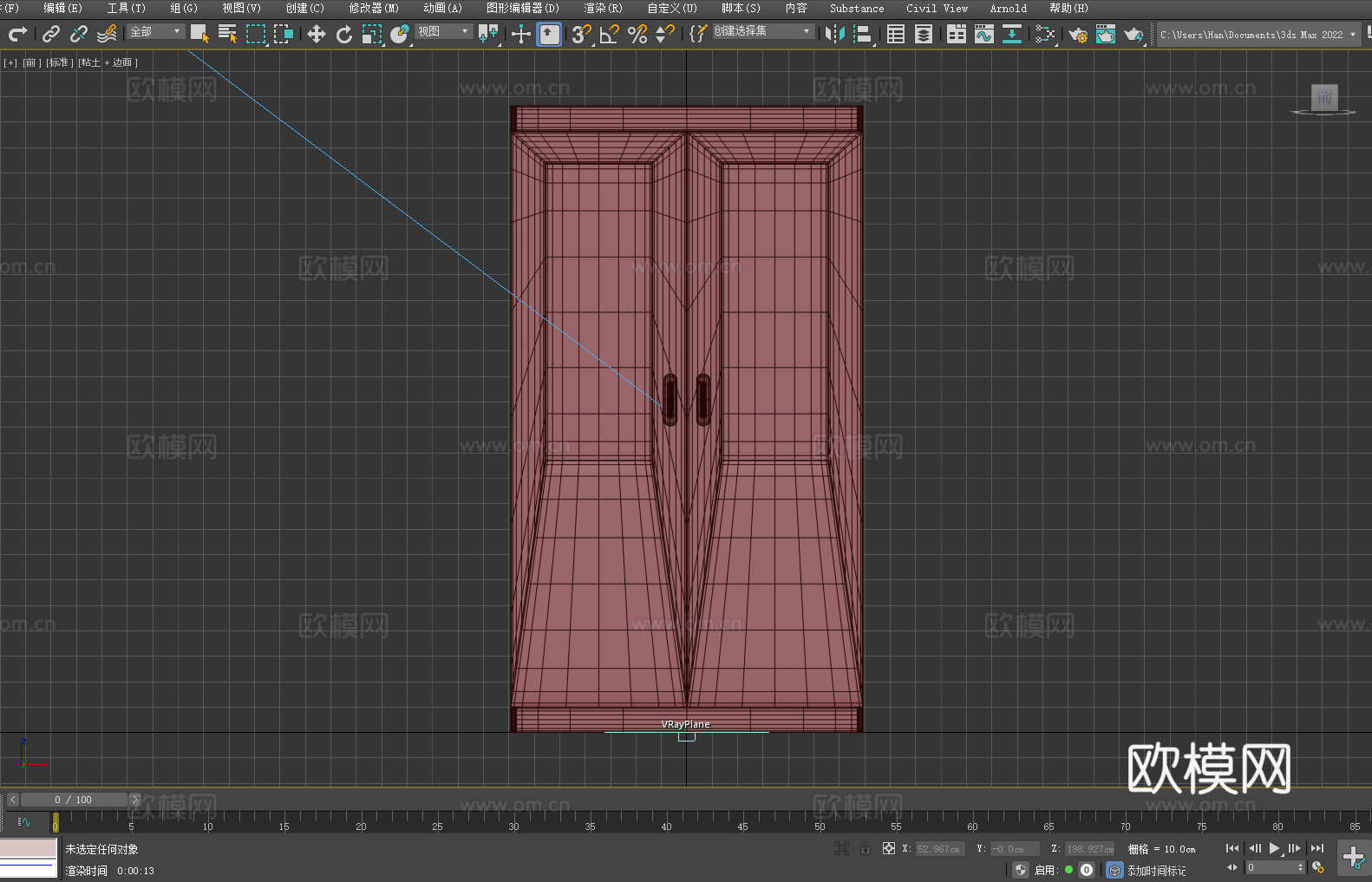1372x882 pixels.
Task: Open 创建选择集 named selection dropdown
Action: [x=763, y=31]
